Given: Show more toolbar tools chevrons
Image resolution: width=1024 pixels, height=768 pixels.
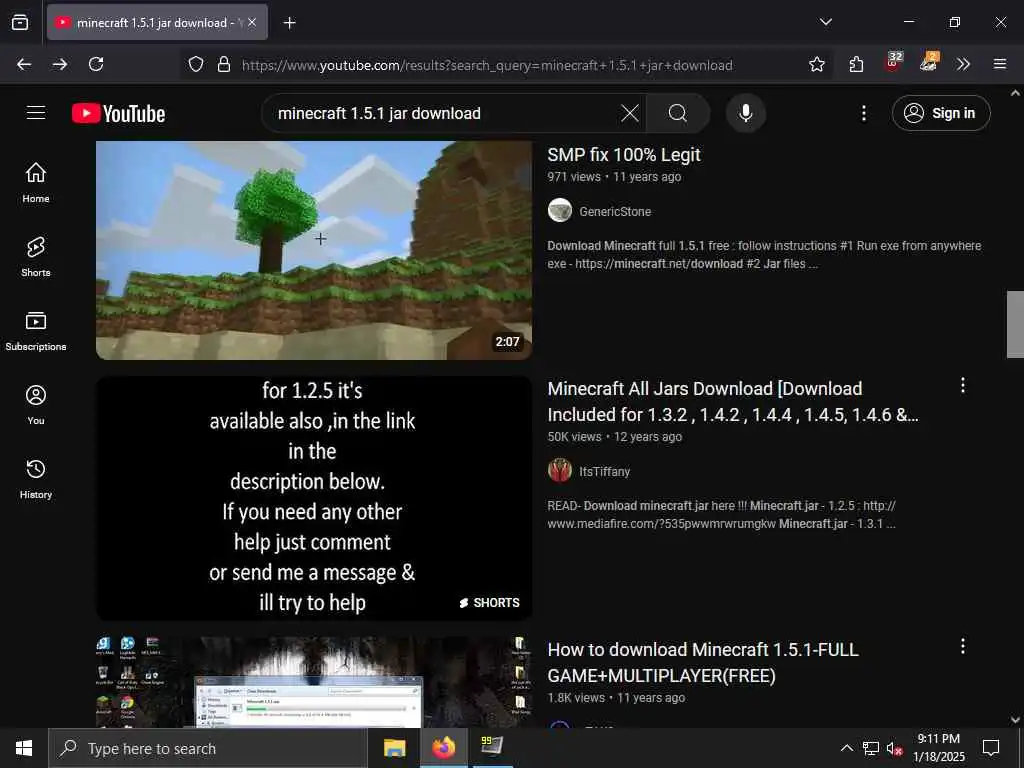Looking at the screenshot, I should (x=963, y=64).
